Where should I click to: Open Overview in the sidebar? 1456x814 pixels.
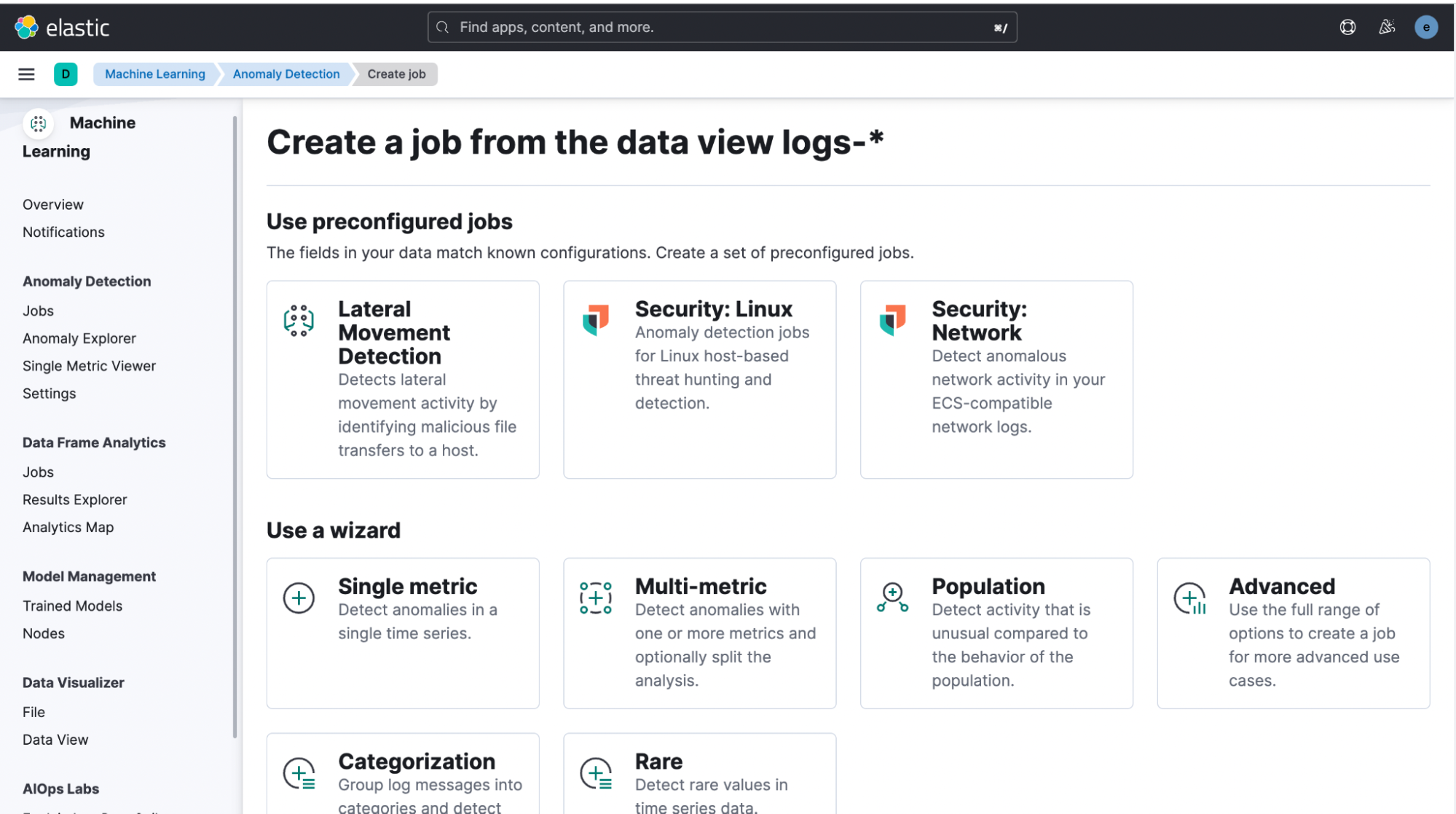coord(53,205)
